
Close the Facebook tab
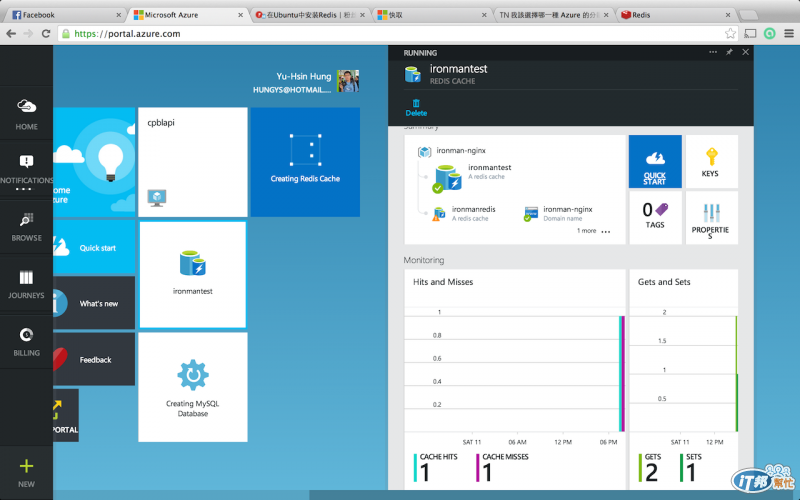click(x=118, y=15)
